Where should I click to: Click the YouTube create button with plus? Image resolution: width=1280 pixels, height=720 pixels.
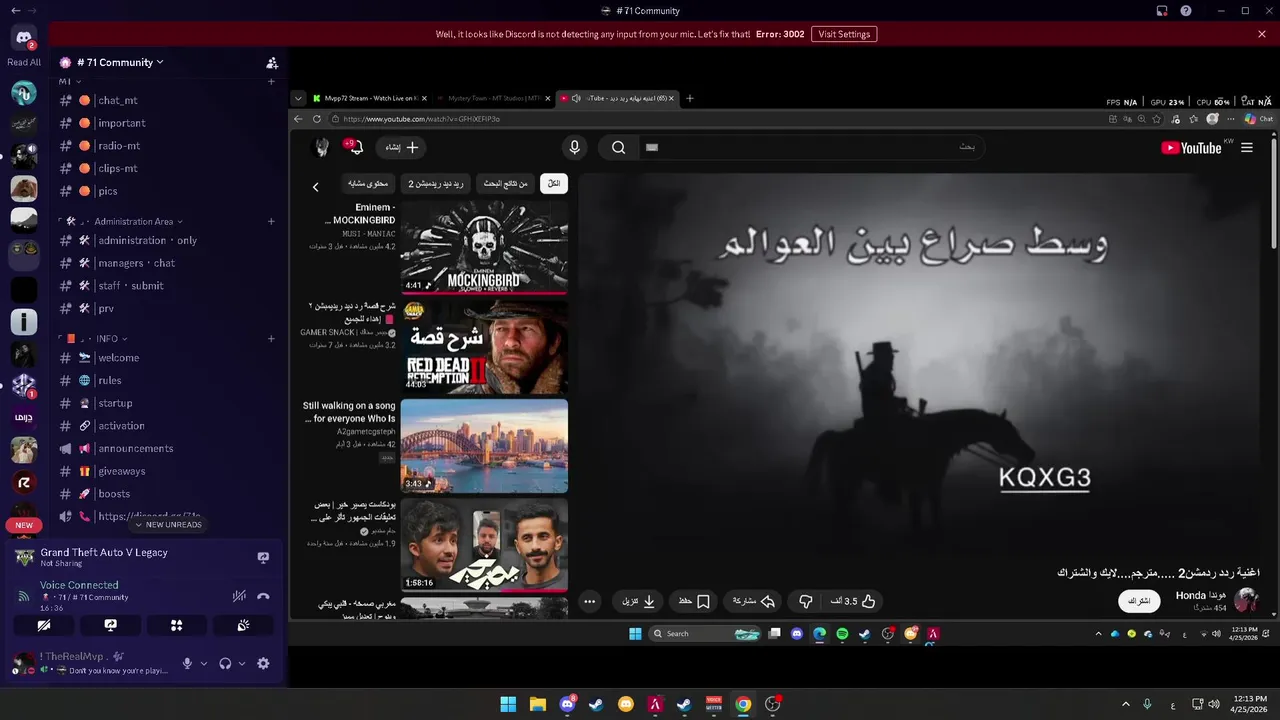[402, 147]
